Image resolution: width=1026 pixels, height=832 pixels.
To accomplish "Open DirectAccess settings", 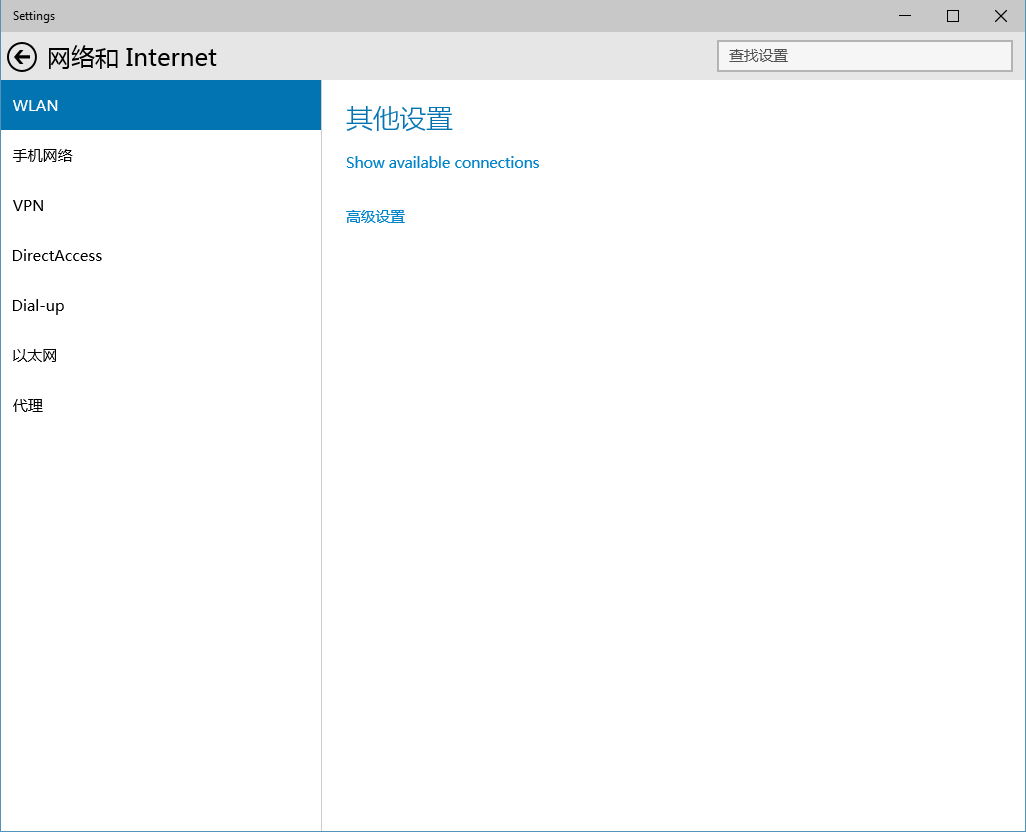I will (161, 256).
